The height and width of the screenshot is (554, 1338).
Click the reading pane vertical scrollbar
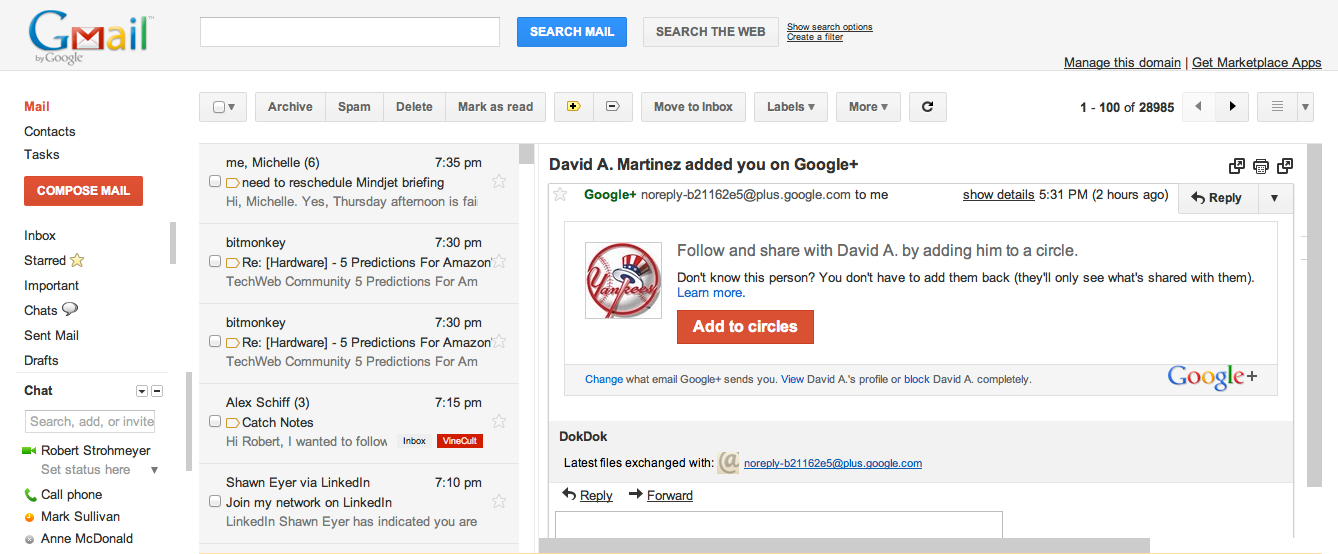tap(1316, 315)
